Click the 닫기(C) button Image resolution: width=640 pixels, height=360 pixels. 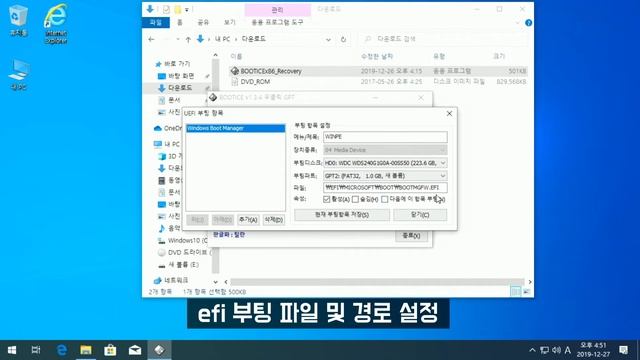pyautogui.click(x=420, y=215)
